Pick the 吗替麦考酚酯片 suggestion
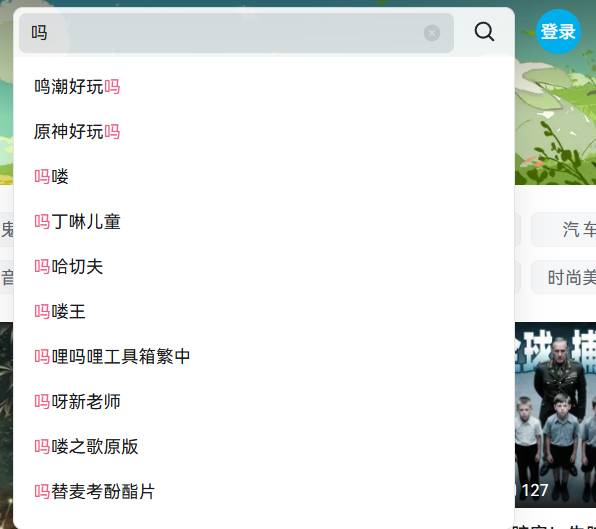 tap(263, 491)
